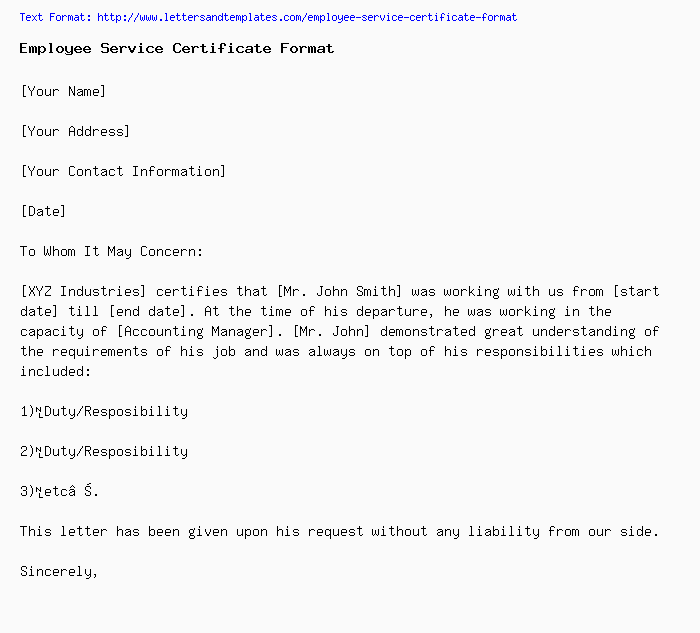Image resolution: width=700 pixels, height=633 pixels.
Task: Click the second Duty/Resposibility list item
Action: [104, 452]
